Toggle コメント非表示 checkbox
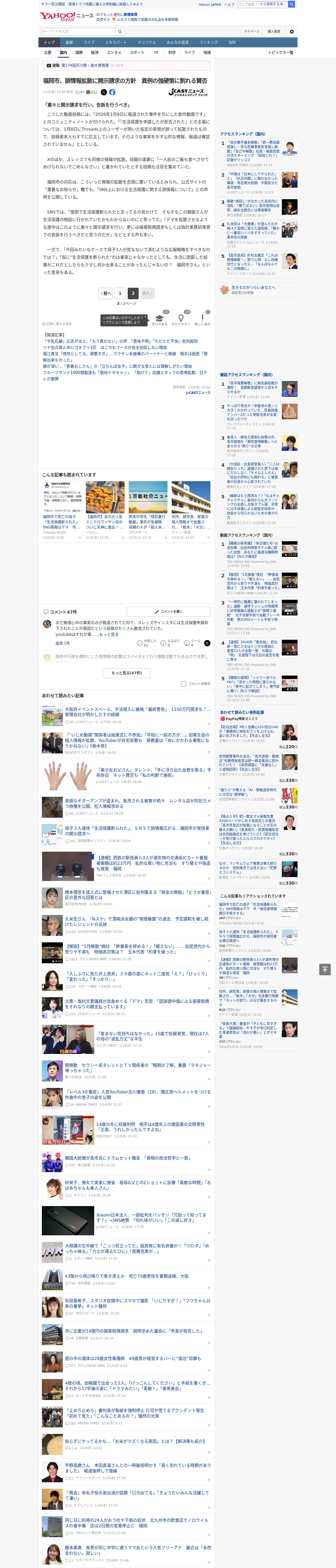The height and width of the screenshot is (1568, 336). tap(183, 684)
